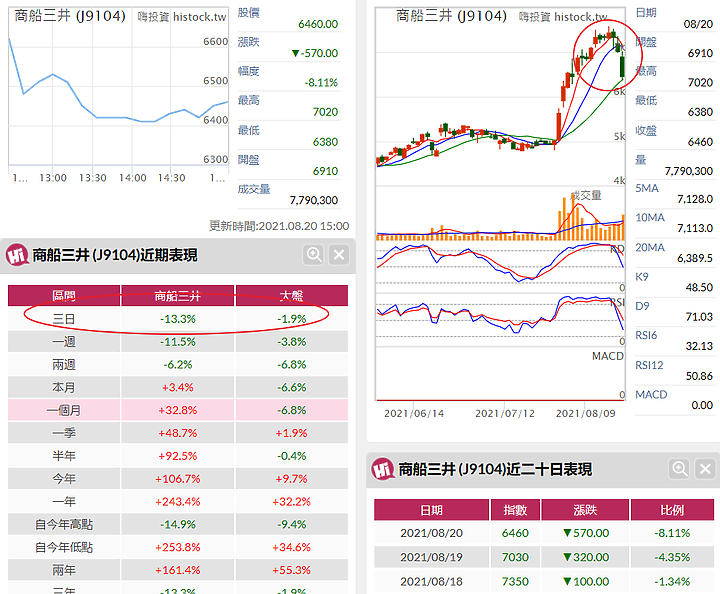Click the 2021/08/18 date cell
Image resolution: width=720 pixels, height=594 pixels.
pos(431,582)
